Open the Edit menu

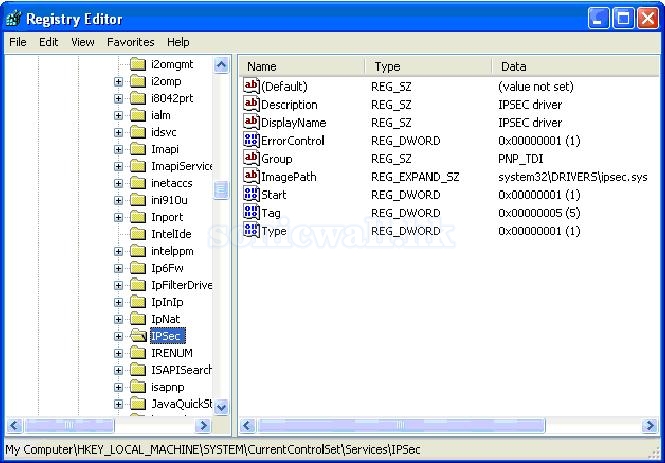49,42
